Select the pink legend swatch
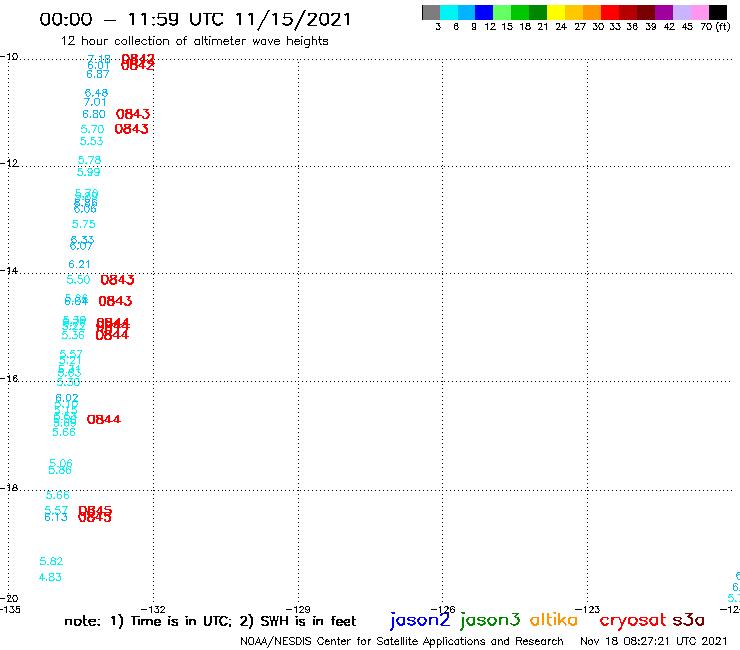The height and width of the screenshot is (650, 740). 699,12
